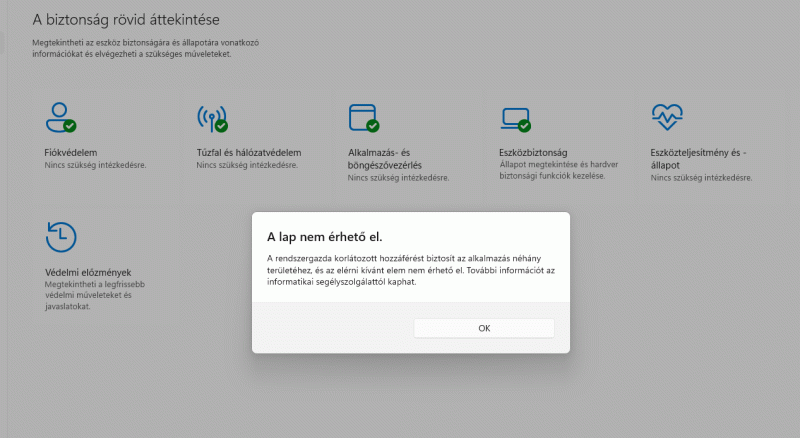Open Fiókvédelem account protection icon
This screenshot has width=800, height=438.
[x=61, y=117]
